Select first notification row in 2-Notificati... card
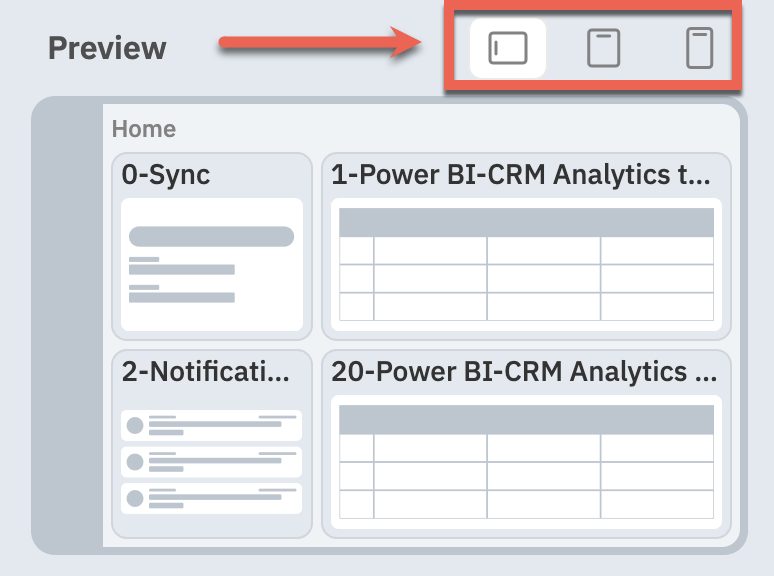 [x=211, y=425]
